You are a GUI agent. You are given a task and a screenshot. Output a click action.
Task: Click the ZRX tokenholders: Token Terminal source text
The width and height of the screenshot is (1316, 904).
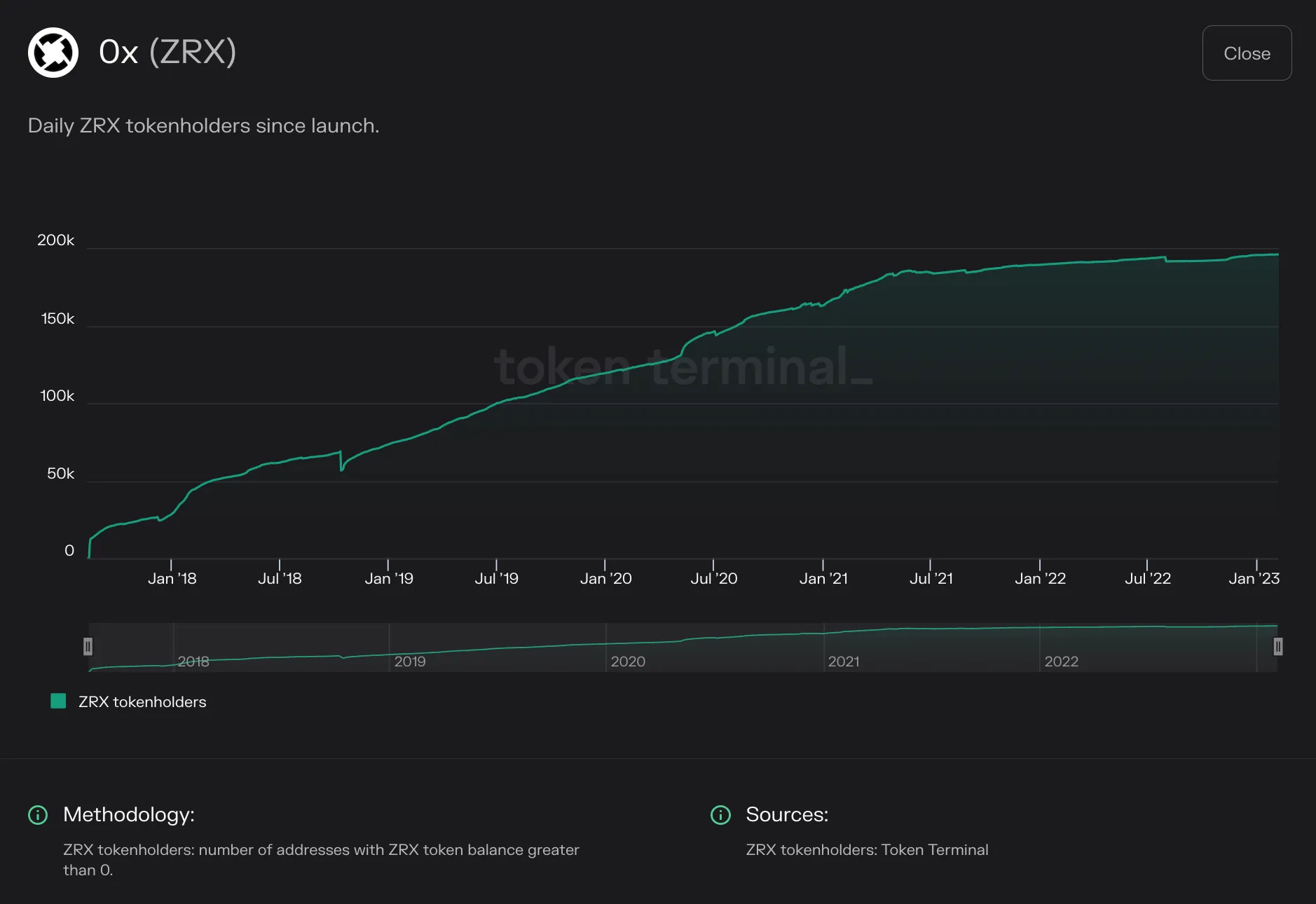[867, 849]
